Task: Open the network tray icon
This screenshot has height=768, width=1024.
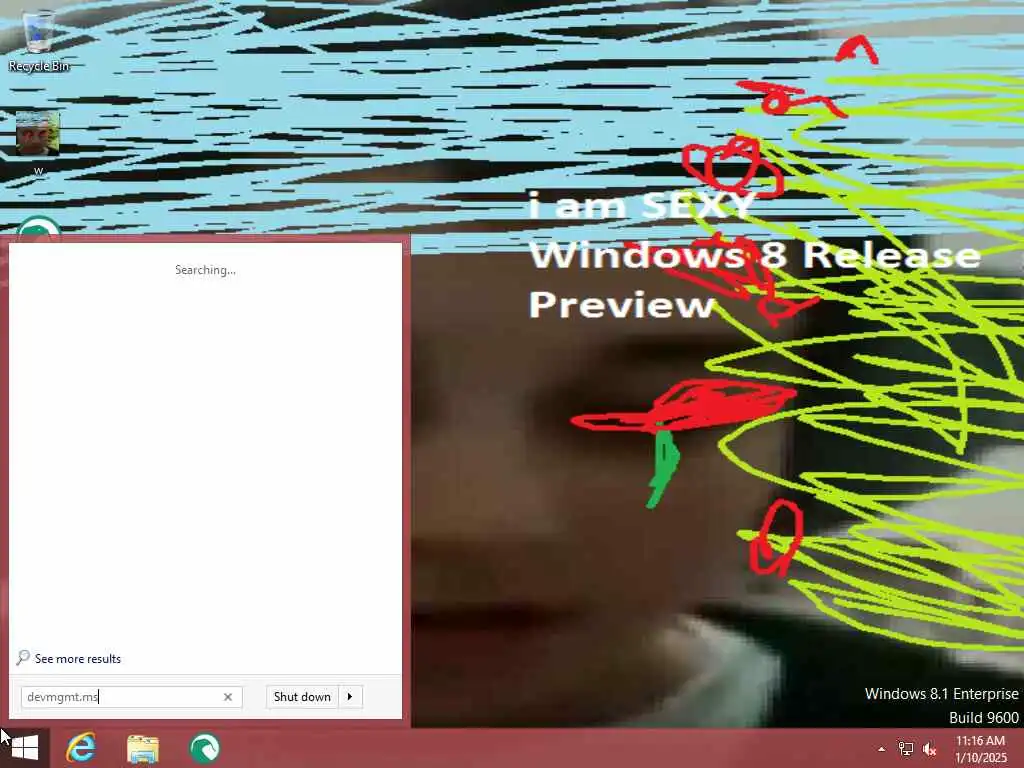Action: click(x=905, y=749)
